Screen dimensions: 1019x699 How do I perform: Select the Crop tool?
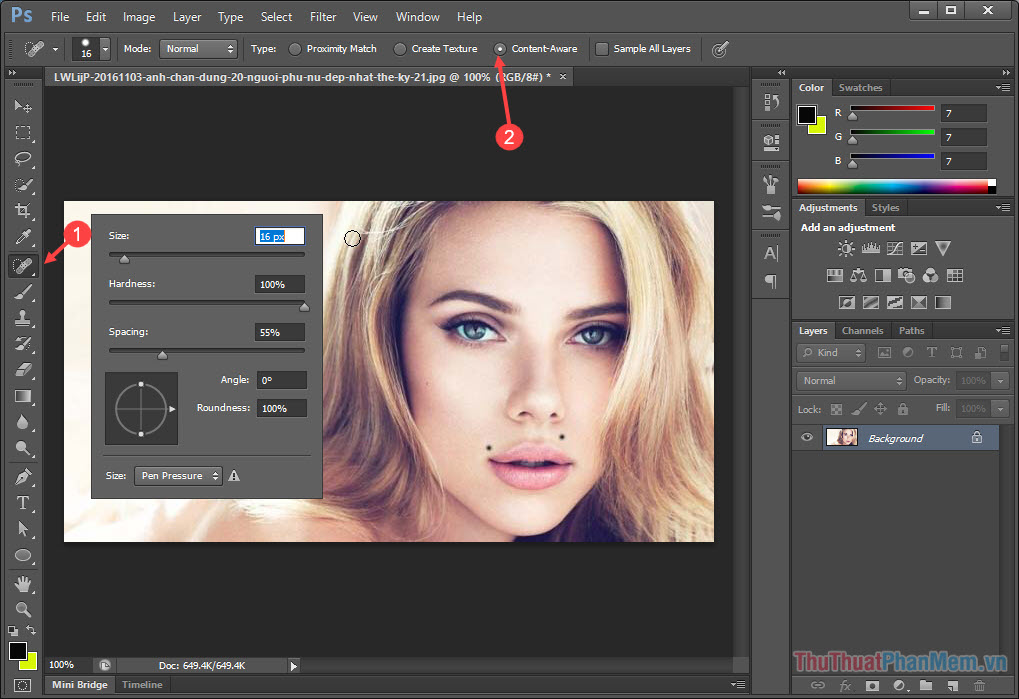[22, 211]
